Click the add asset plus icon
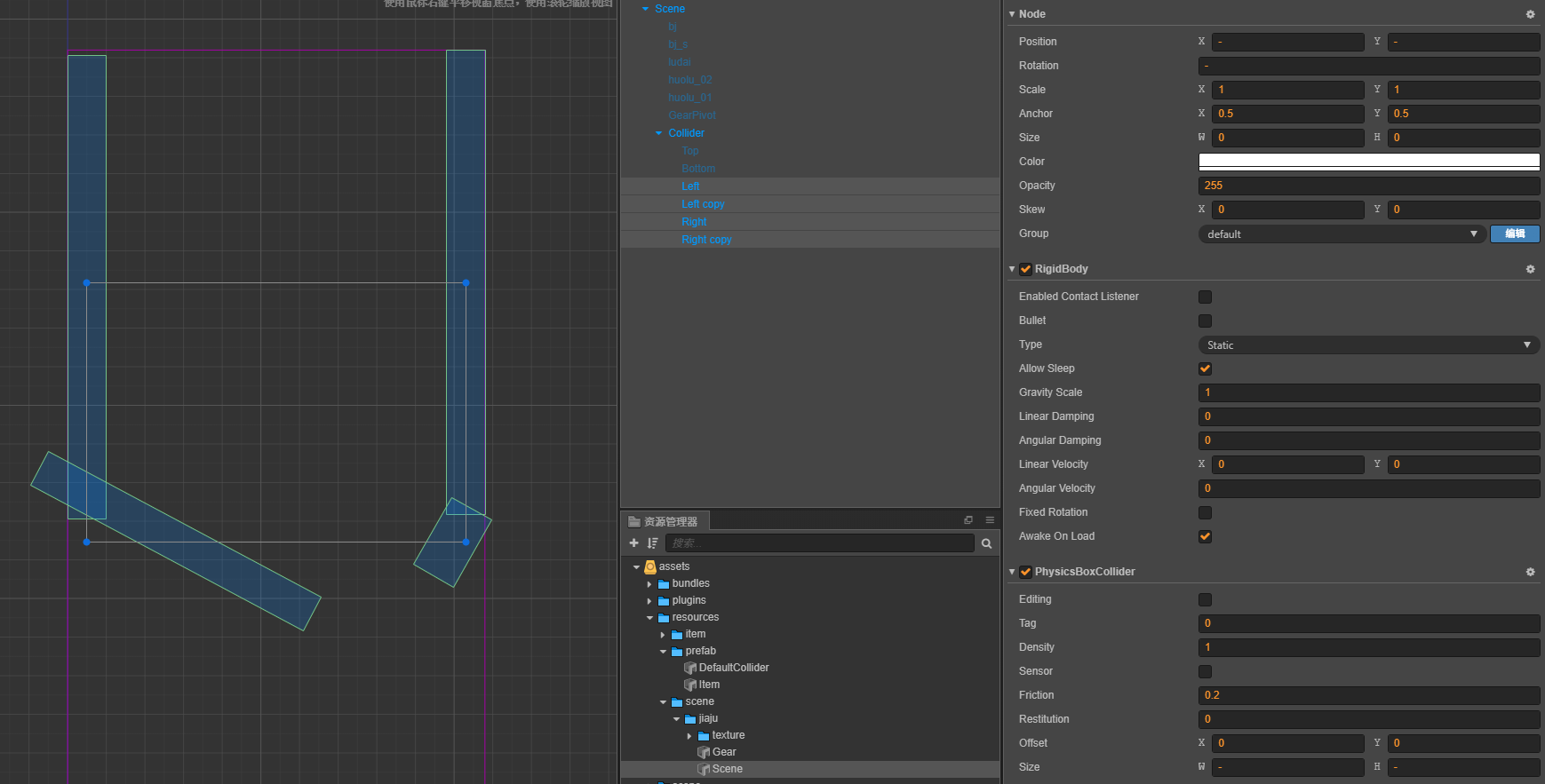Screen dimensions: 1545x784 (633, 542)
